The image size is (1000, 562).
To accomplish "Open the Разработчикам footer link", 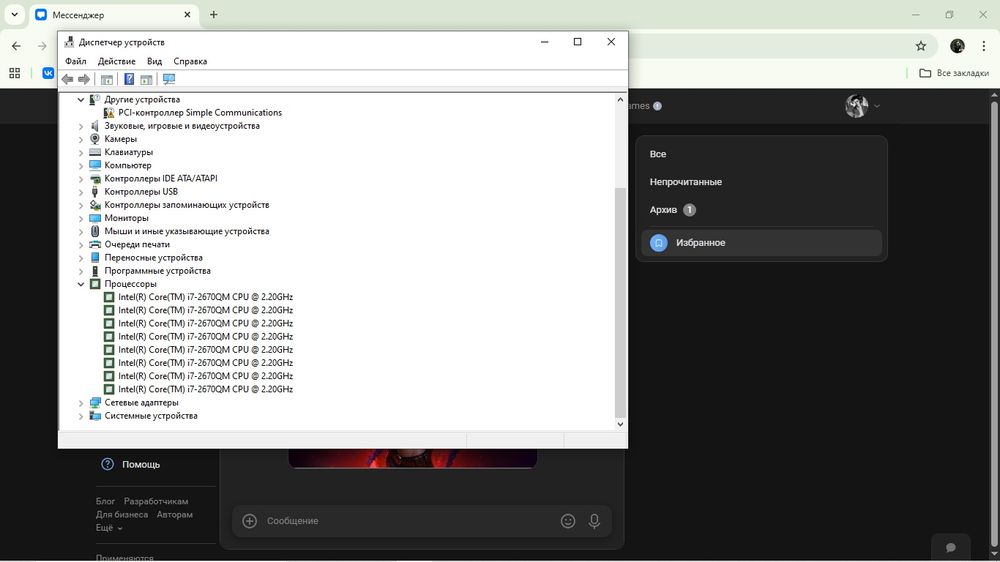I will (x=156, y=501).
